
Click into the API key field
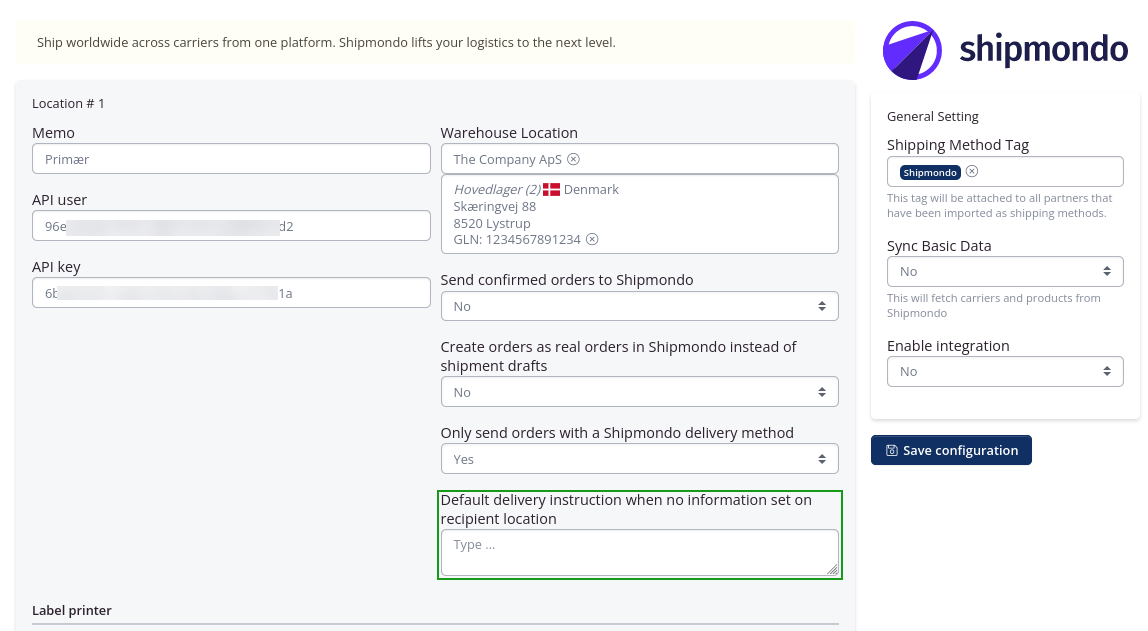(231, 293)
